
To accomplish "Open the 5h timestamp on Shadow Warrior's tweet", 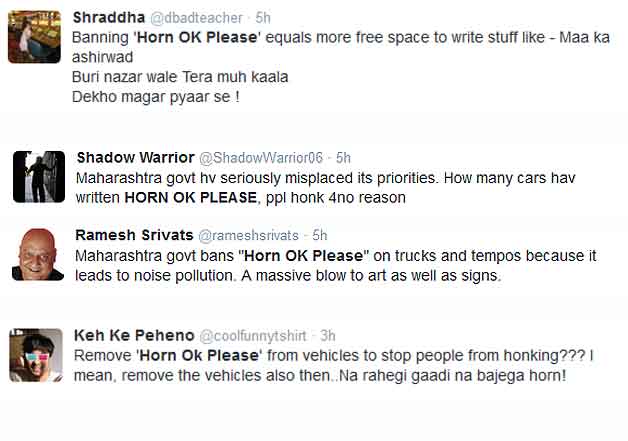I will click(343, 158).
